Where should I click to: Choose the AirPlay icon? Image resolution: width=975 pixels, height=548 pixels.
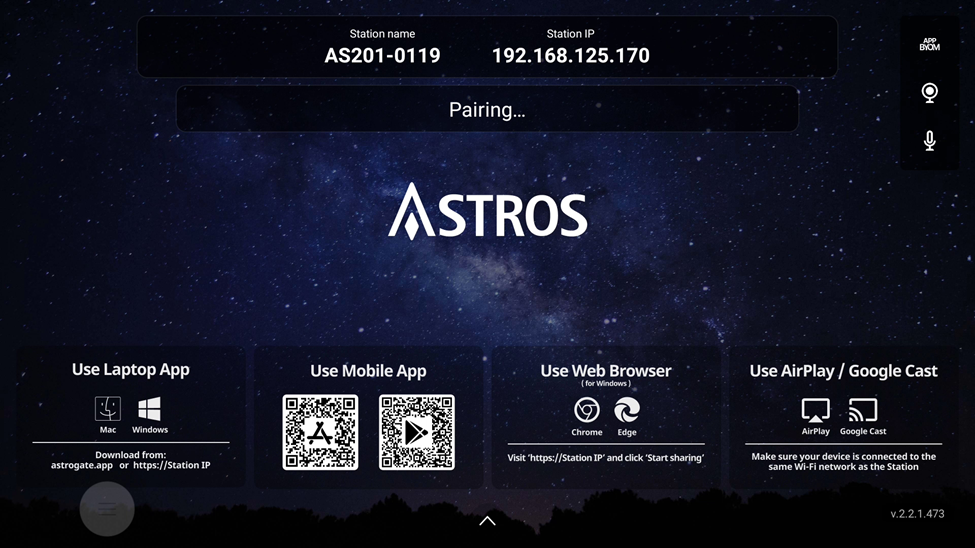tap(816, 410)
